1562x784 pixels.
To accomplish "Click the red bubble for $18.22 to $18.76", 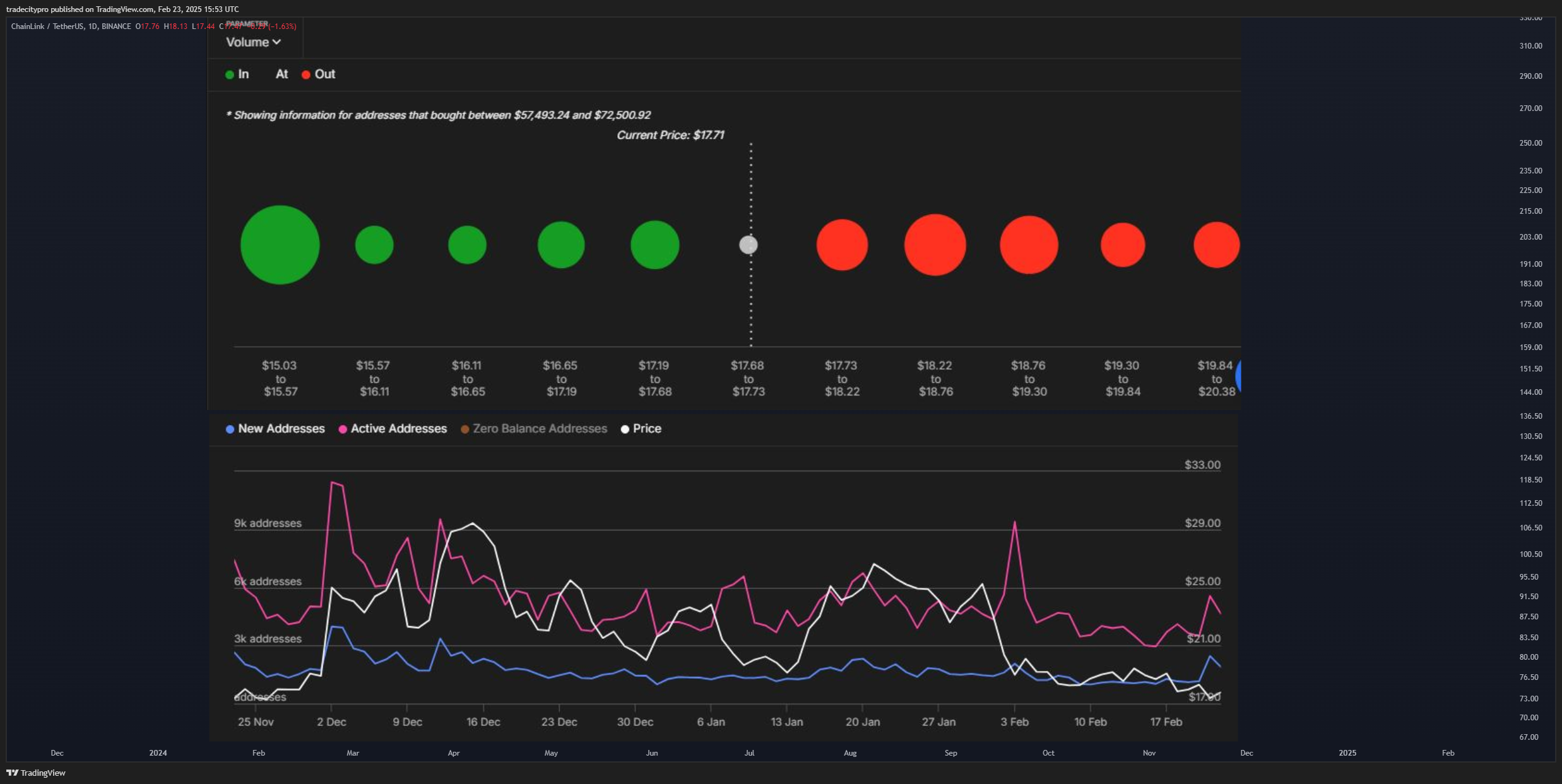I will click(935, 245).
